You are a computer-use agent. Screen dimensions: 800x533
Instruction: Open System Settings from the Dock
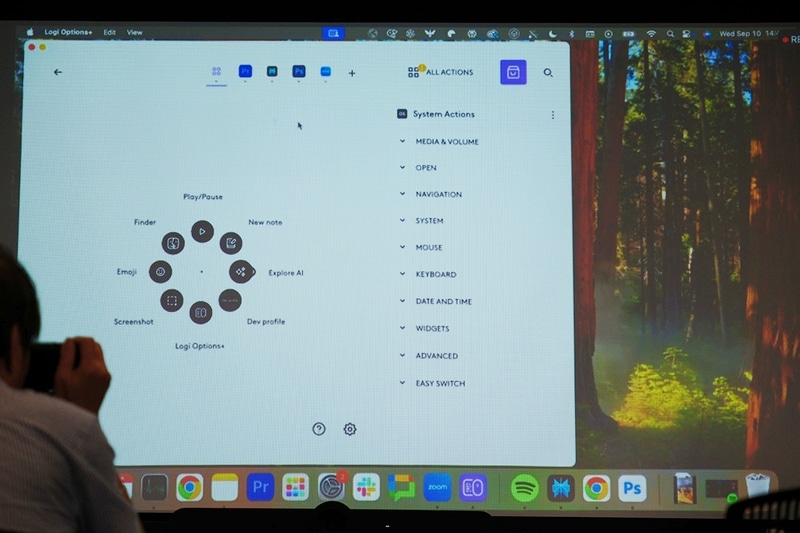[x=332, y=487]
